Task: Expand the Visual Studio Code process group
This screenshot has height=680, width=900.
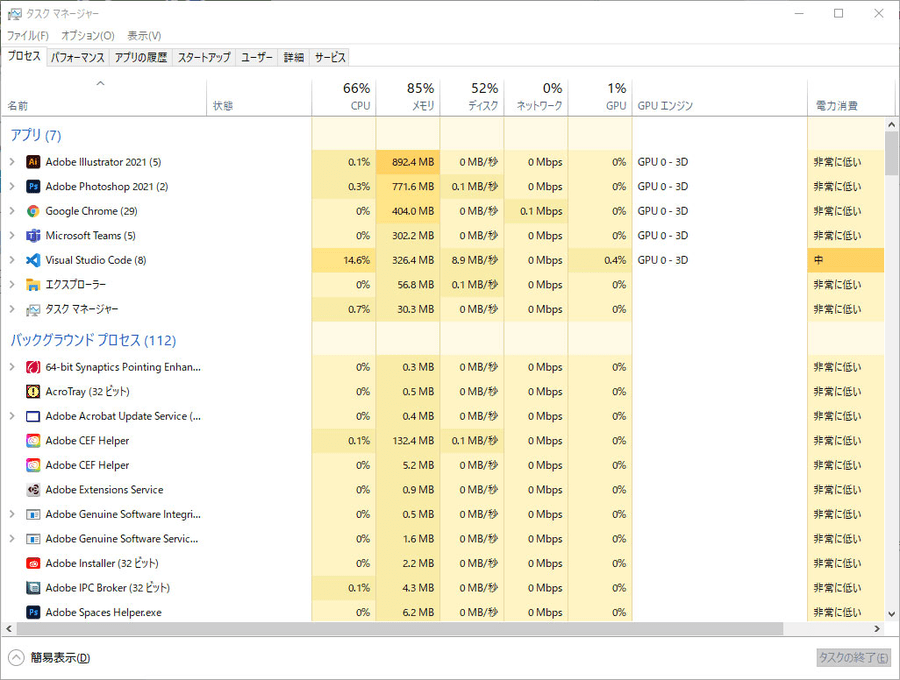Action: pyautogui.click(x=12, y=260)
